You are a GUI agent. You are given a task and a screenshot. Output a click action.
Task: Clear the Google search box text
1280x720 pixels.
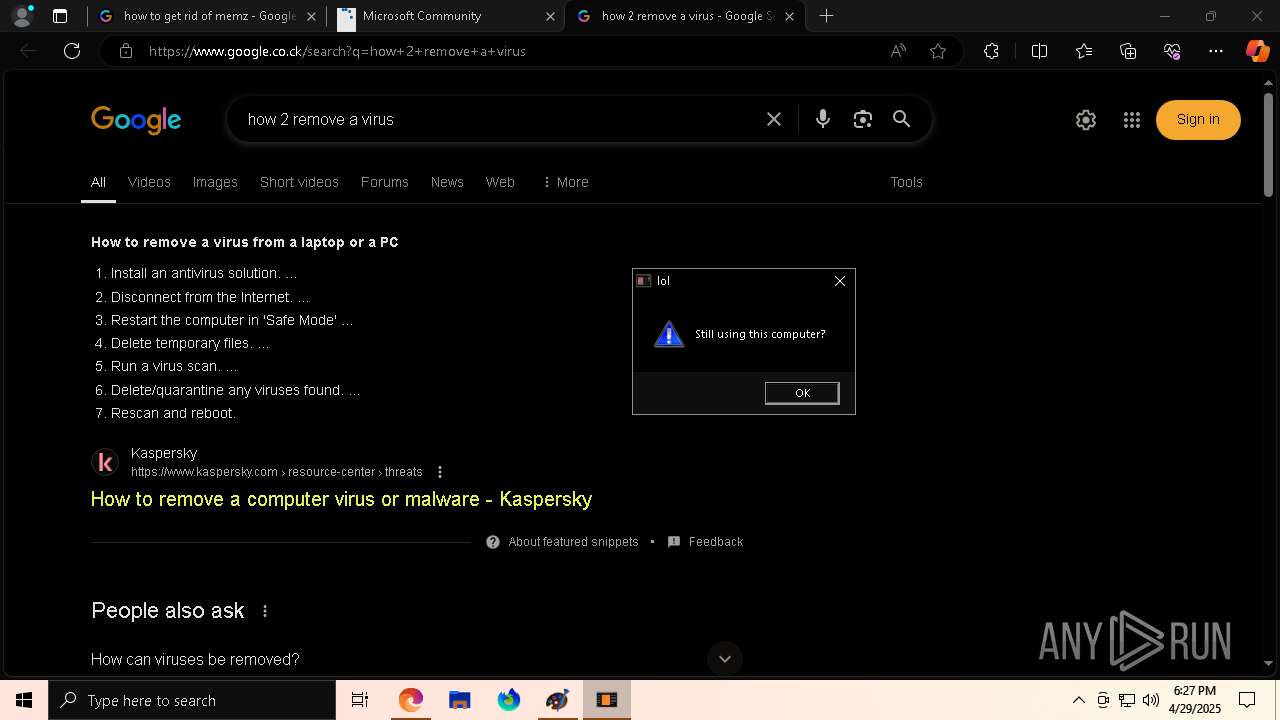[x=774, y=119]
